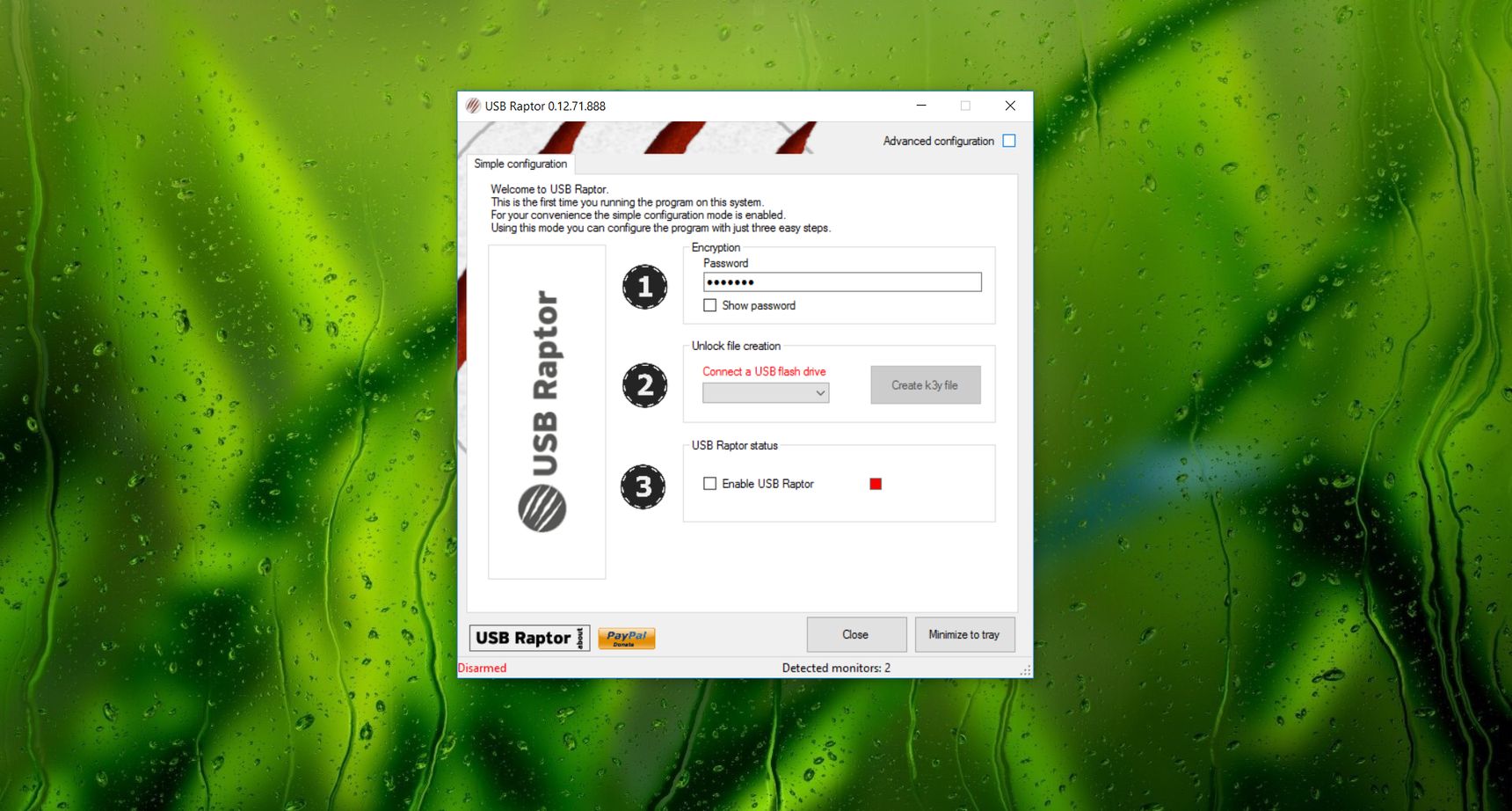
Task: Click the Unlock file creation group label
Action: (x=736, y=346)
